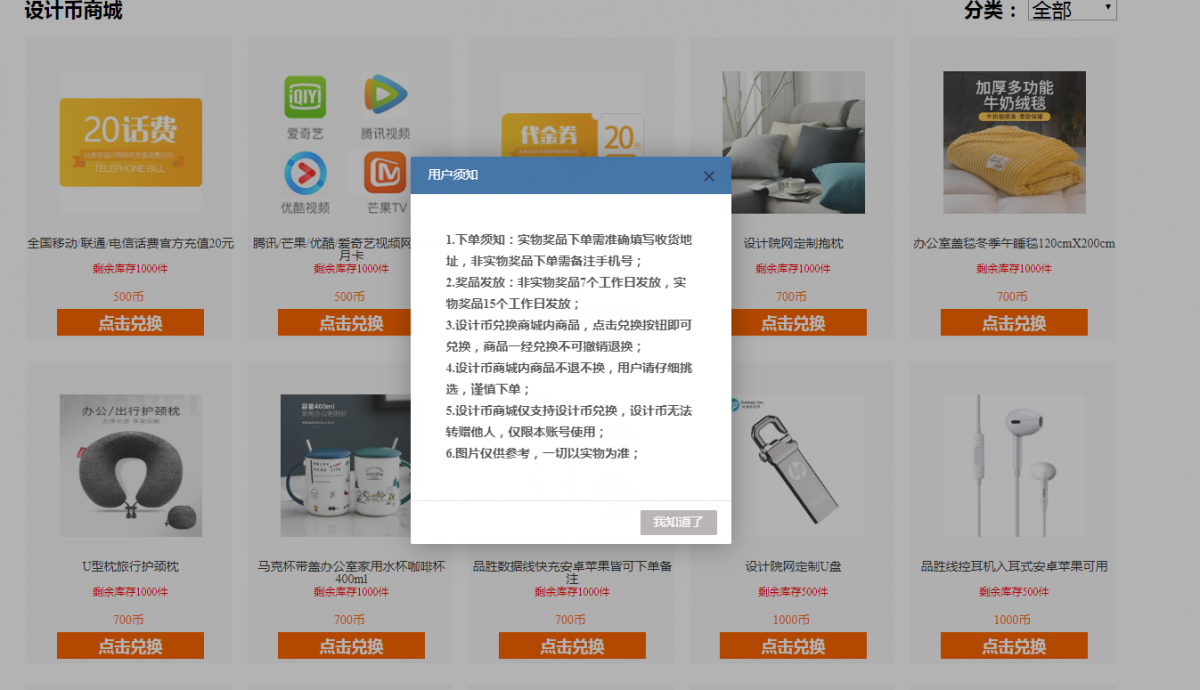
Task: Click the title 品胜数据线快充安卓苹果
Action: (572, 572)
